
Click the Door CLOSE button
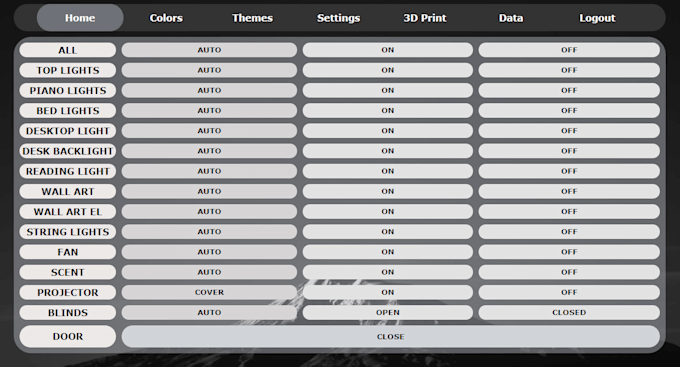coord(390,336)
